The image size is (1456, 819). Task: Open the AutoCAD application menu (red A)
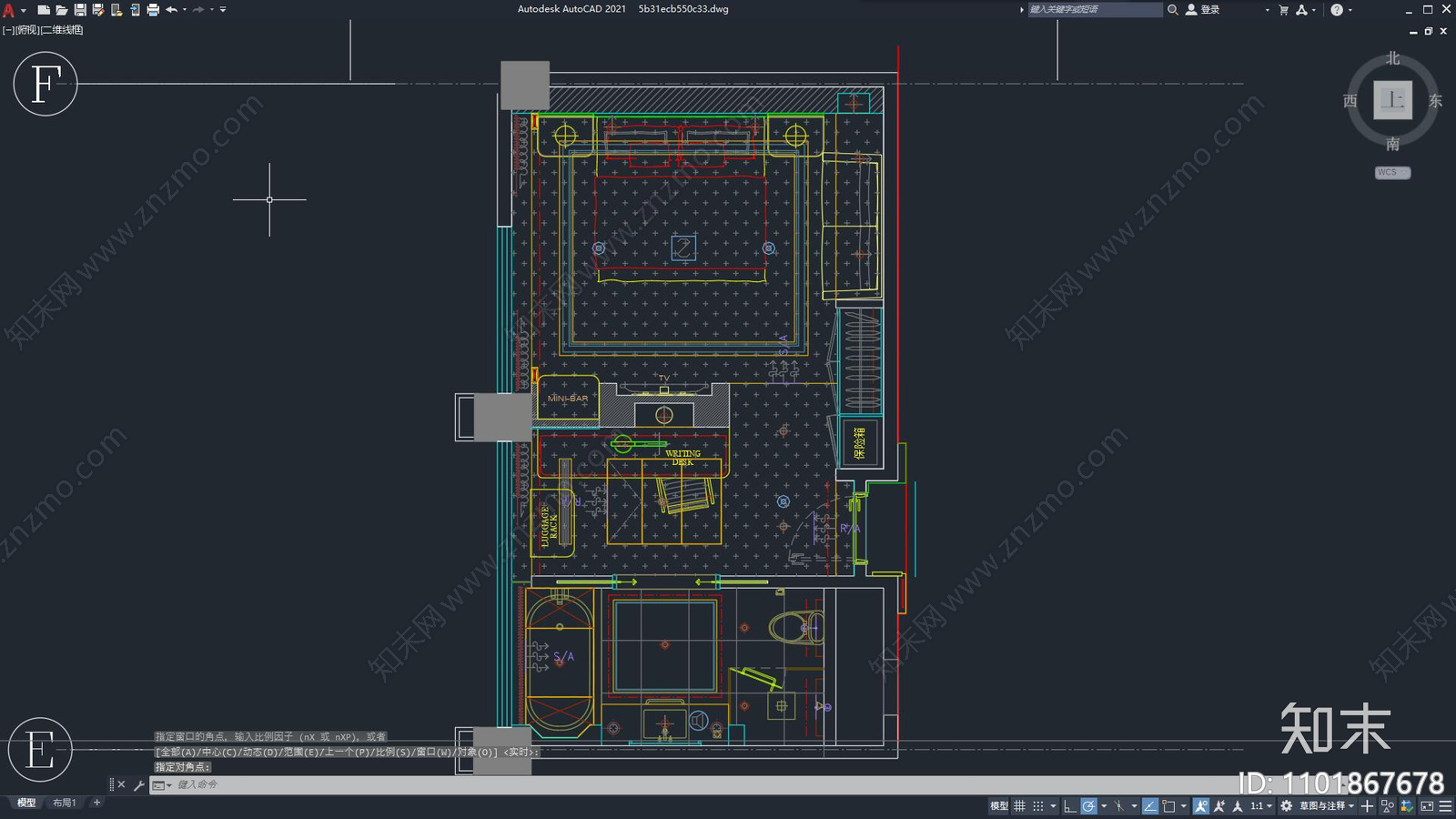[x=8, y=9]
